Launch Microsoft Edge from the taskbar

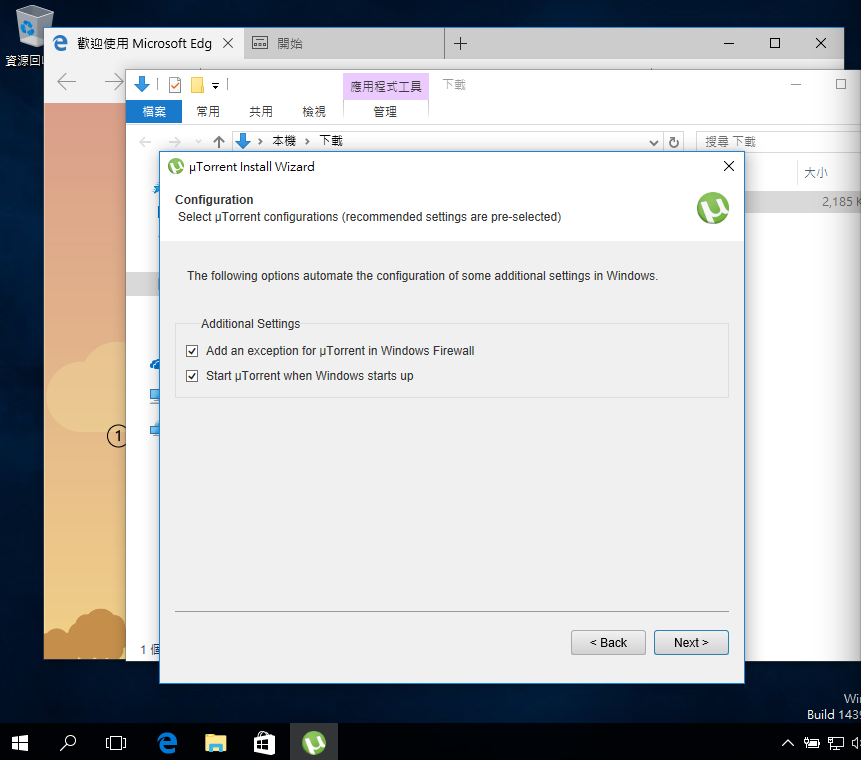pos(167,743)
